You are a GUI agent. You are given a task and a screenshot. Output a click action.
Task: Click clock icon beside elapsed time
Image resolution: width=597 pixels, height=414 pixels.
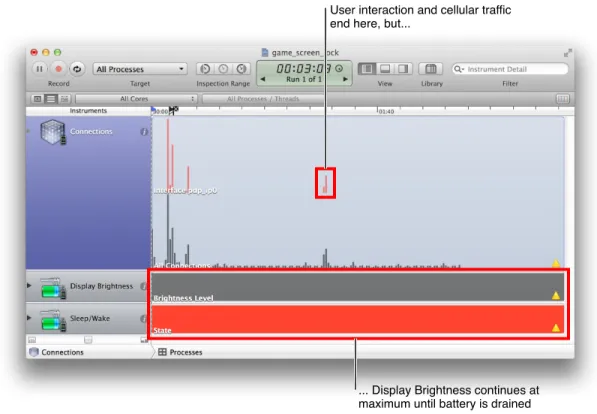[339, 69]
